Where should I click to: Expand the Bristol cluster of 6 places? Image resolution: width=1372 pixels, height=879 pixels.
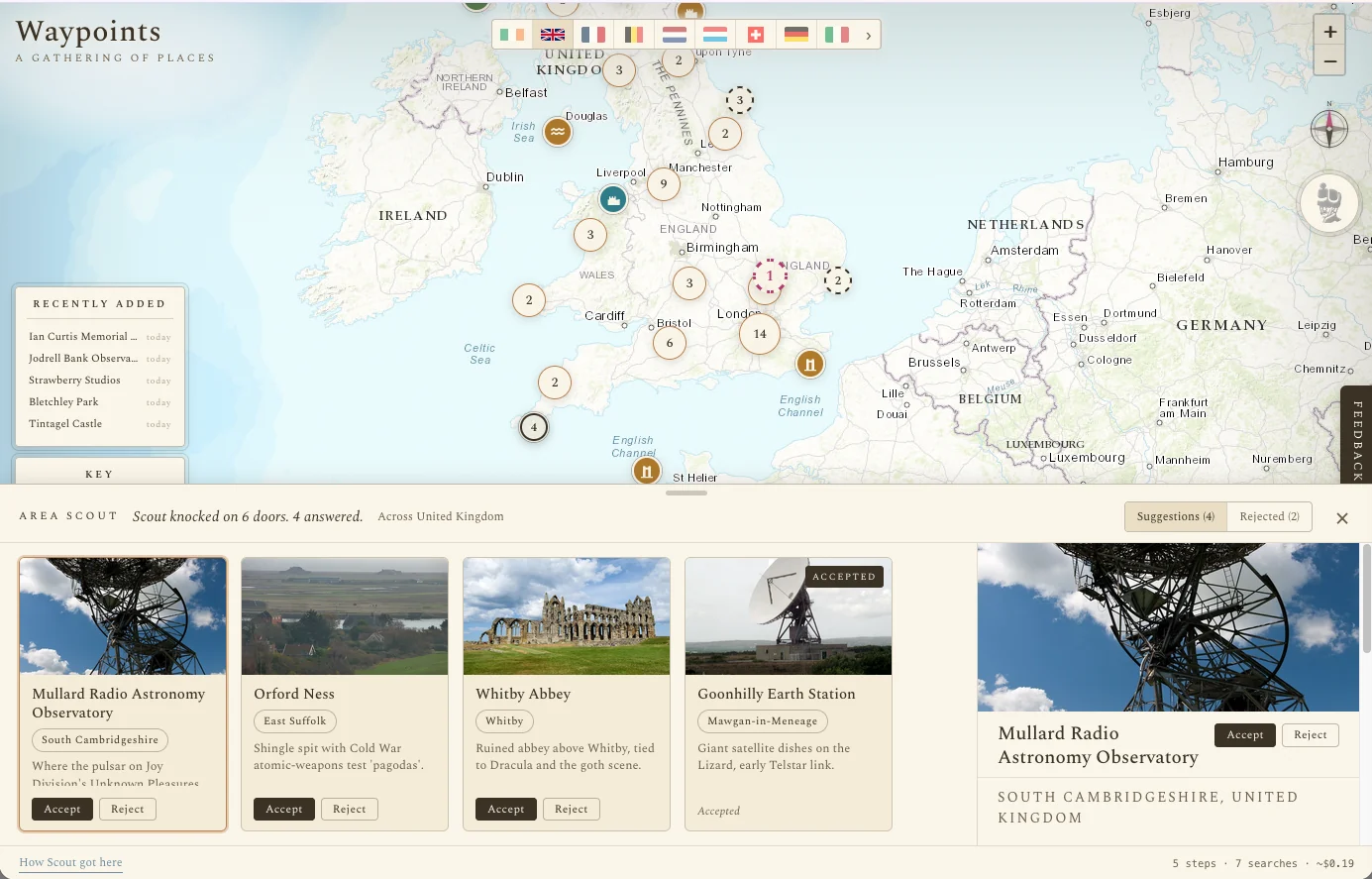point(670,343)
